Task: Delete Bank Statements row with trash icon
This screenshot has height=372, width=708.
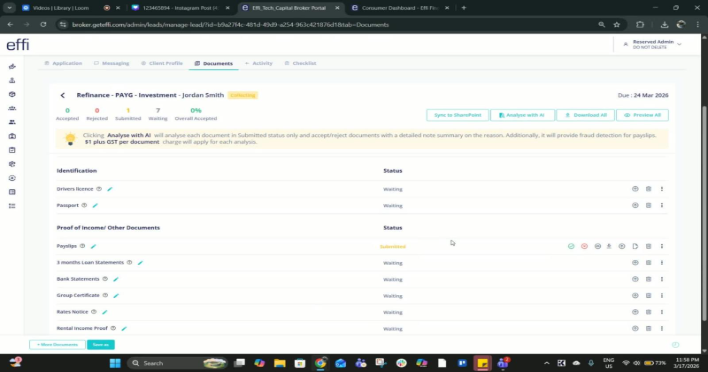Action: coord(648,279)
